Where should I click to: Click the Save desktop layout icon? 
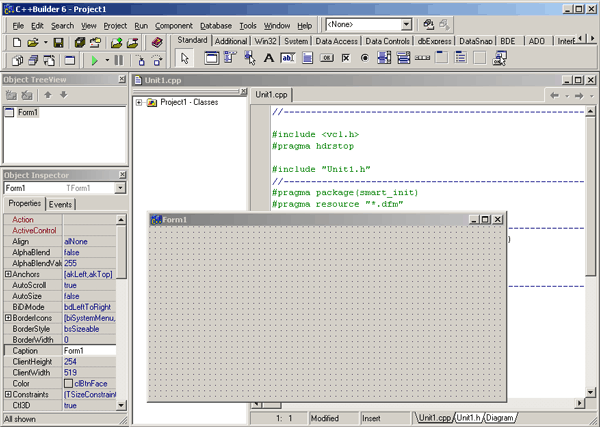tap(429, 24)
